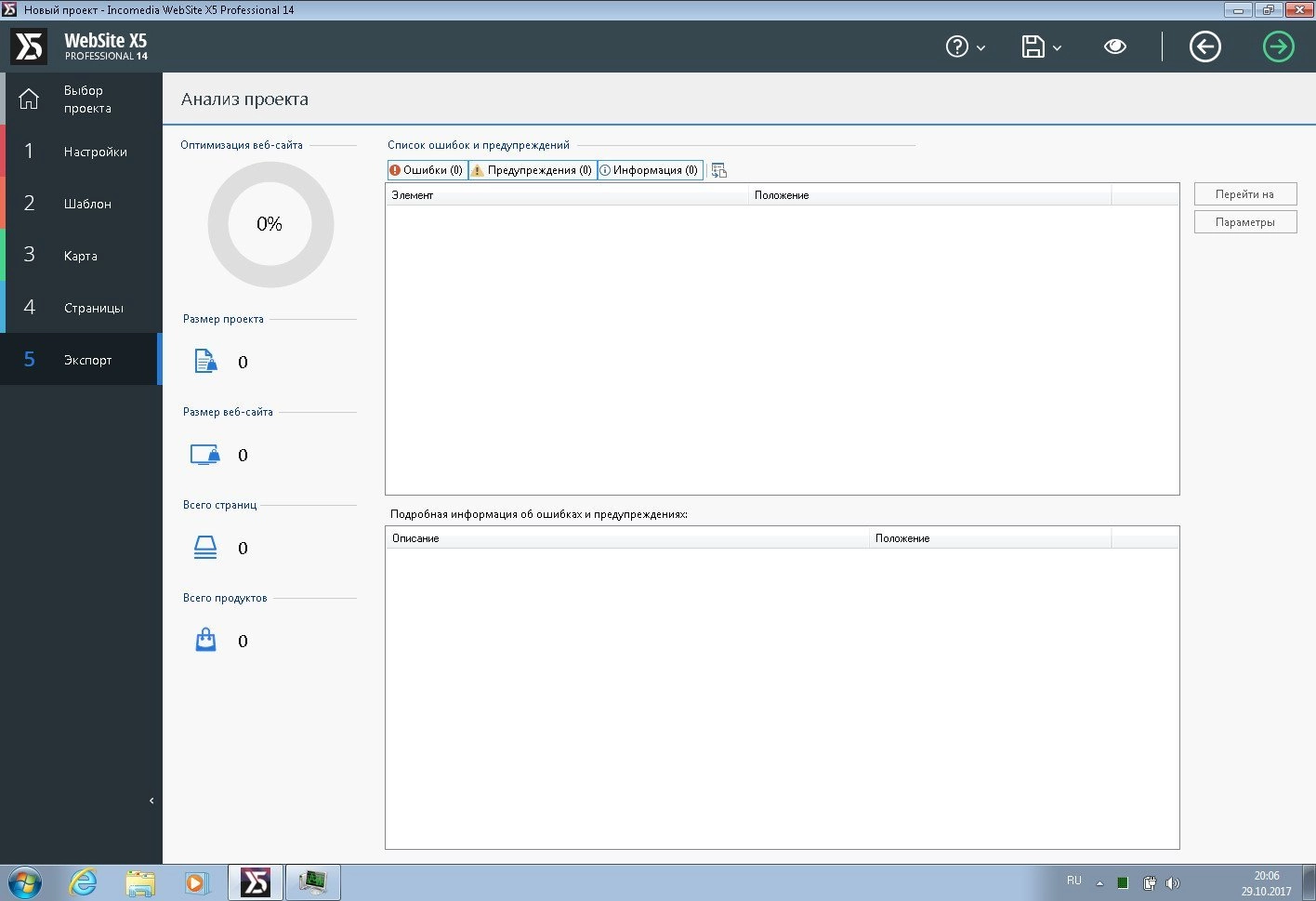The height and width of the screenshot is (901, 1316).
Task: Click the website size monitor icon
Action: pos(205,455)
